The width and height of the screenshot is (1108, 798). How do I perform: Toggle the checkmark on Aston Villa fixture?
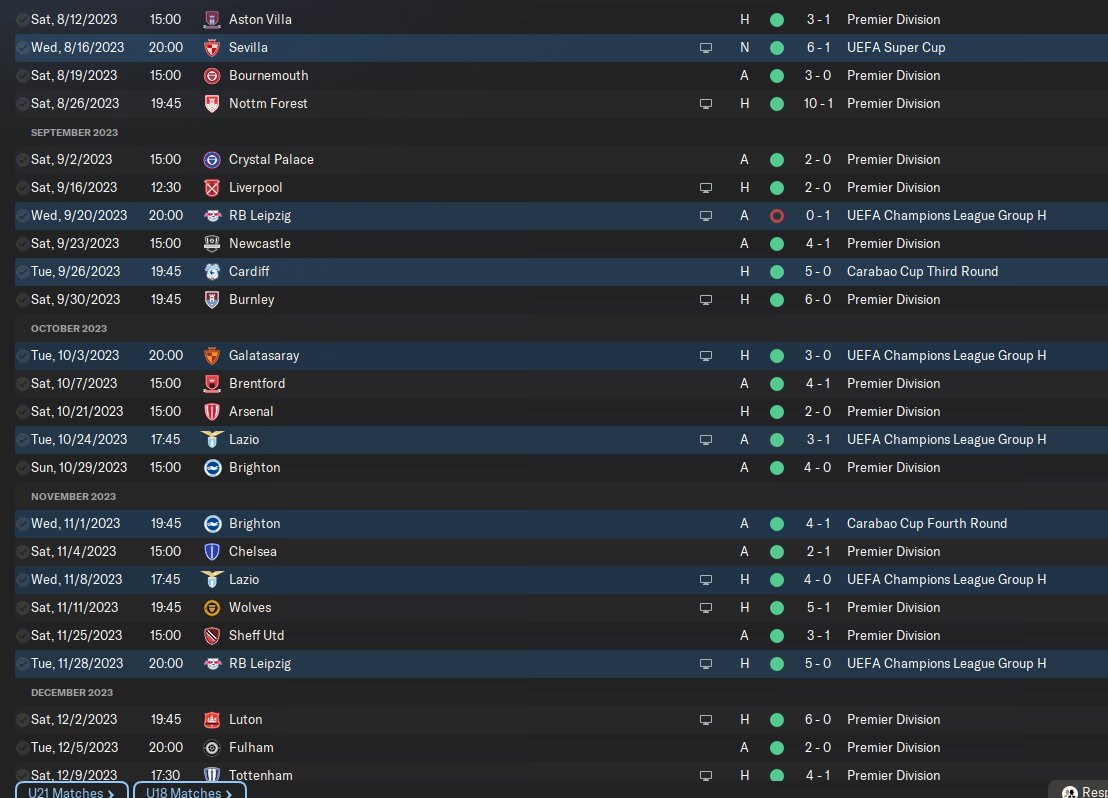(x=22, y=19)
